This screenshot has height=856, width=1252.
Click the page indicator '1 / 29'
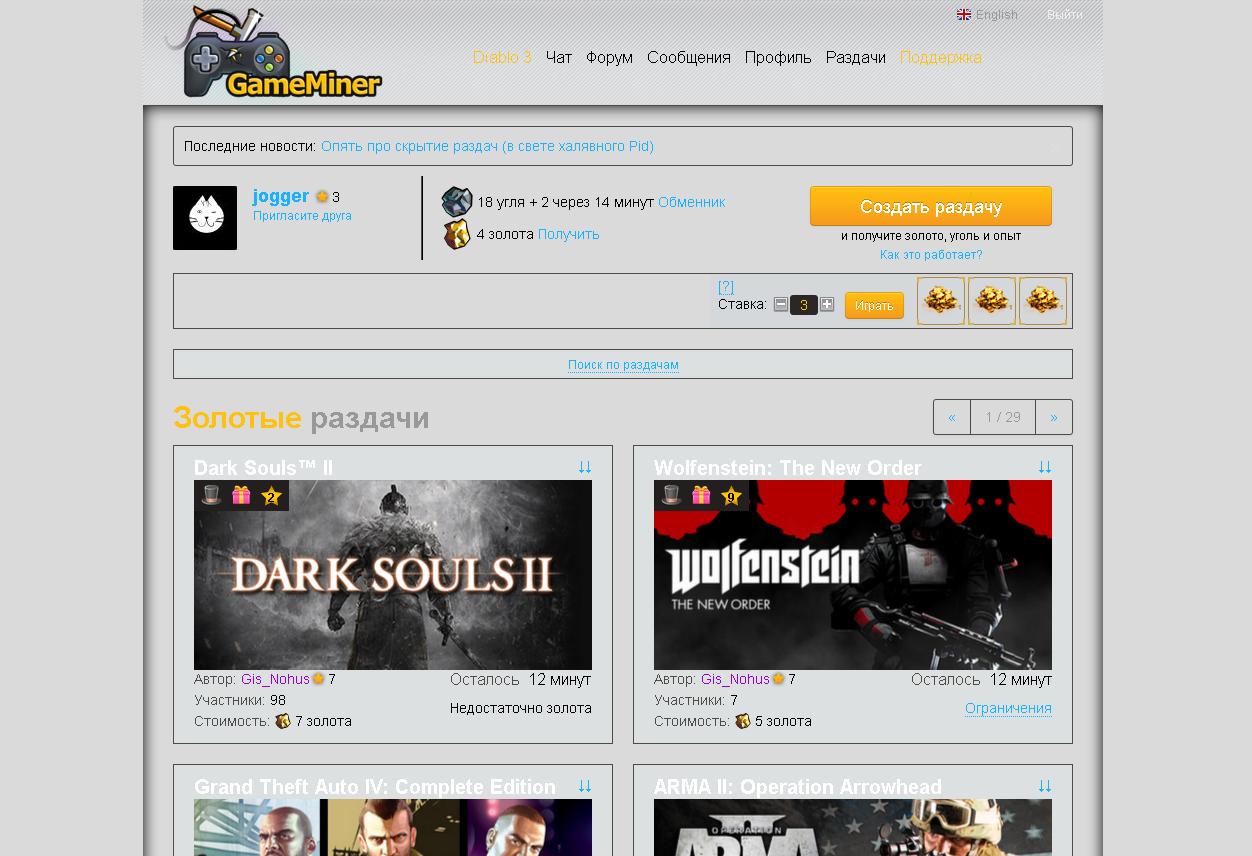click(x=1003, y=417)
